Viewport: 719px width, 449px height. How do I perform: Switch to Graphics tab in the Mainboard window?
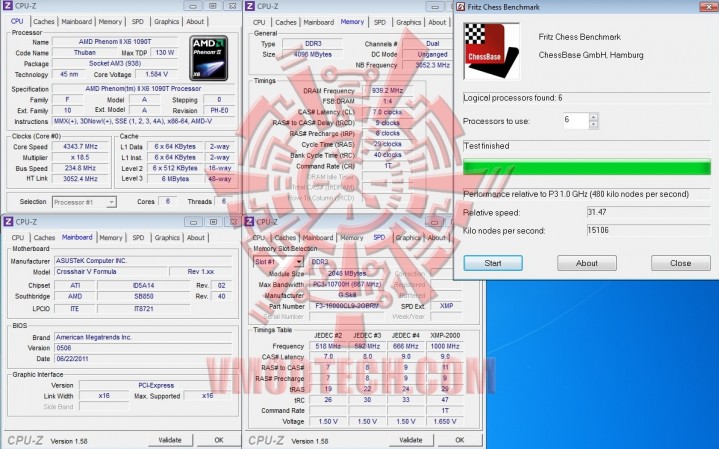pos(167,238)
